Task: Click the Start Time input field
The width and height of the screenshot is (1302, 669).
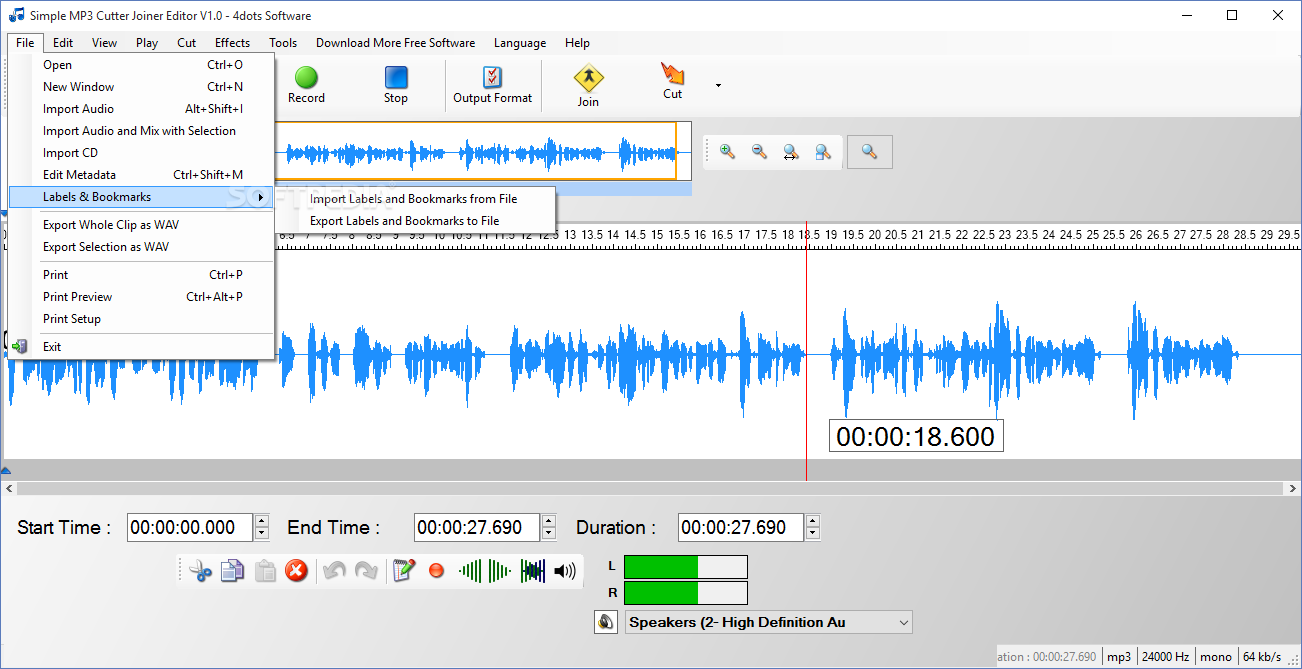Action: [190, 528]
